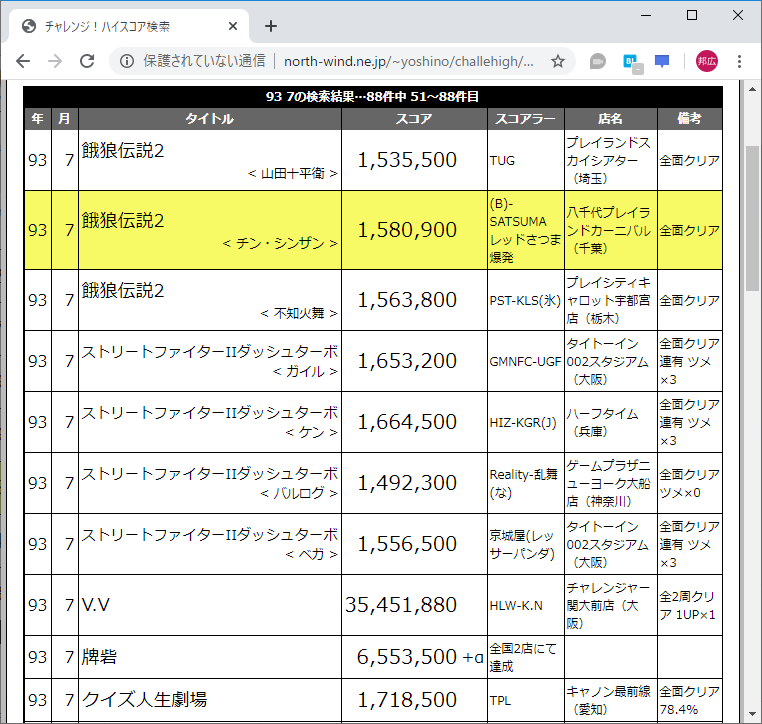Select the チャレンジ！ハイスコア検索 tab
762x724 pixels.
pyautogui.click(x=130, y=26)
